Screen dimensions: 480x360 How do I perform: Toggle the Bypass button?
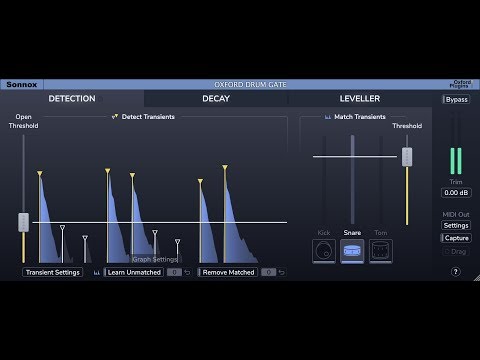pyautogui.click(x=456, y=99)
